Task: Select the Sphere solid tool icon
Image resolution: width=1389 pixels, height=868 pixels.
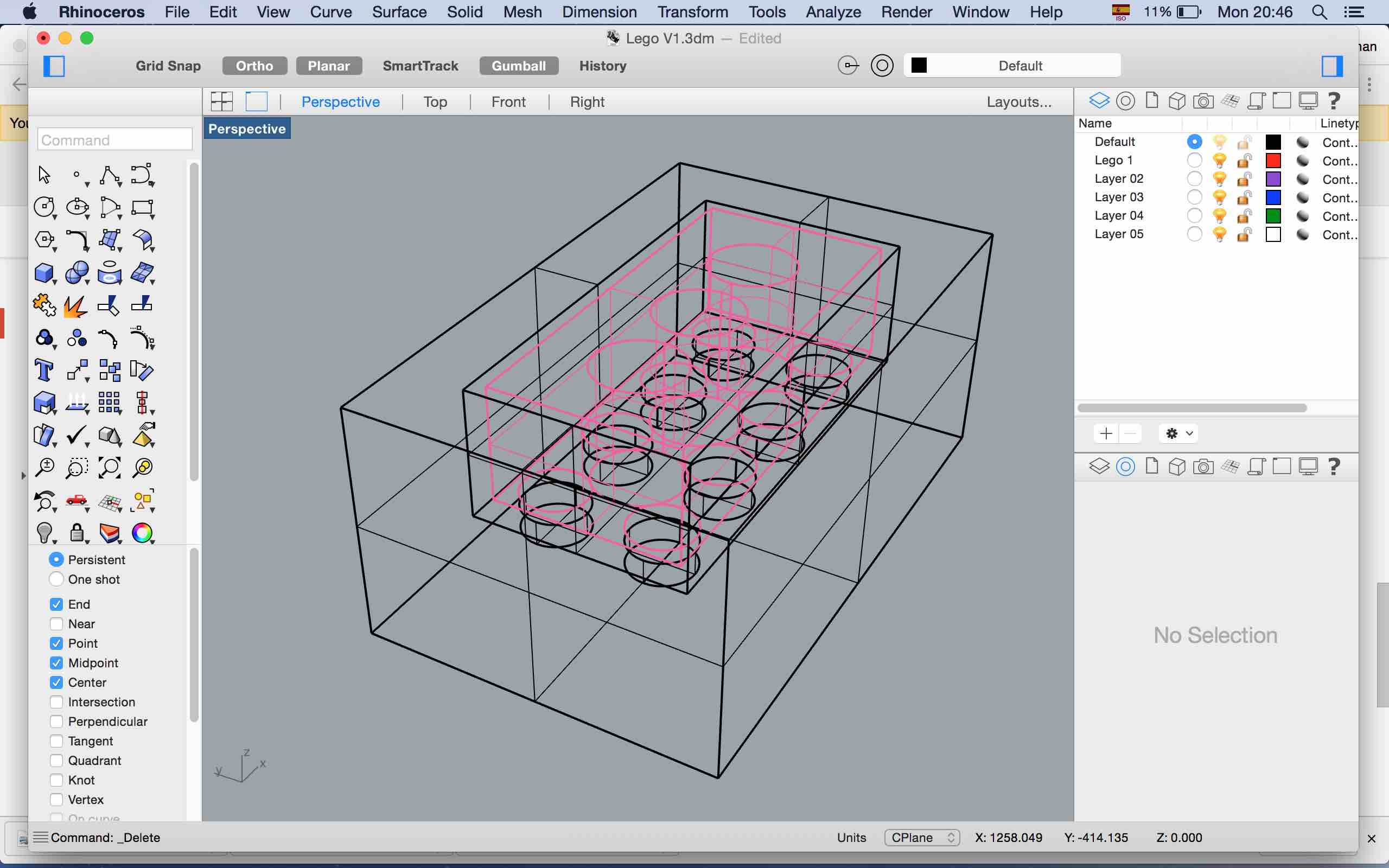Action: coord(77,273)
